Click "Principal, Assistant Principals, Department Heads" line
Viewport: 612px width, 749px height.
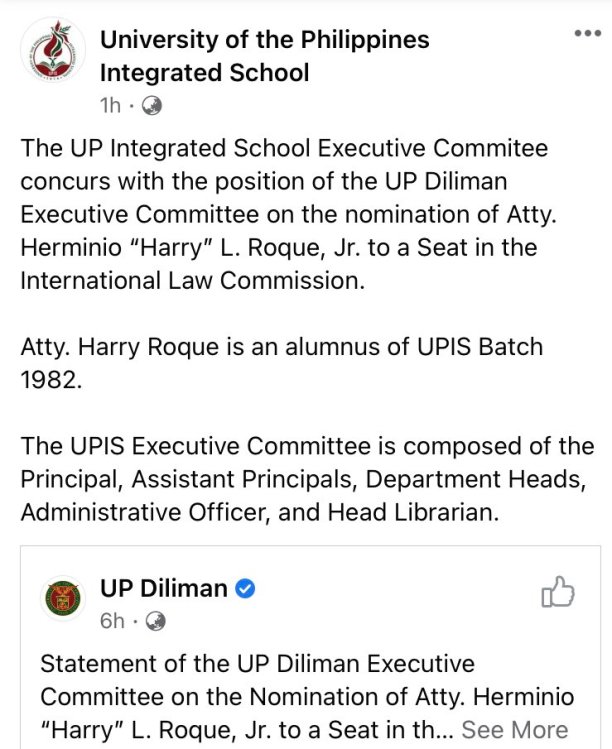pos(306,478)
